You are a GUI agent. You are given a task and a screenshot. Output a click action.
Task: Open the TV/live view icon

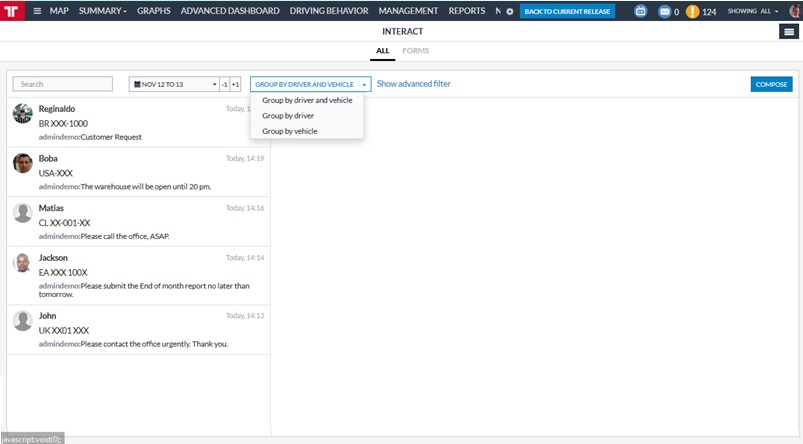(x=640, y=11)
